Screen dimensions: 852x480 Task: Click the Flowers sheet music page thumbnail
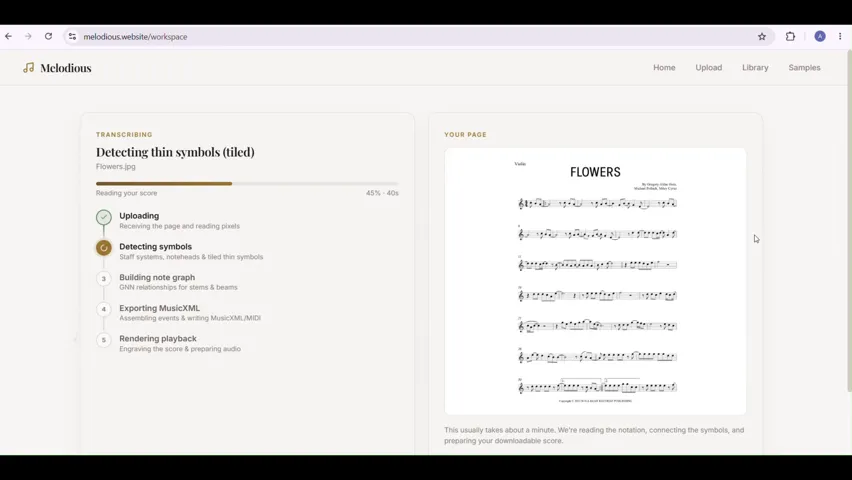[x=595, y=281]
